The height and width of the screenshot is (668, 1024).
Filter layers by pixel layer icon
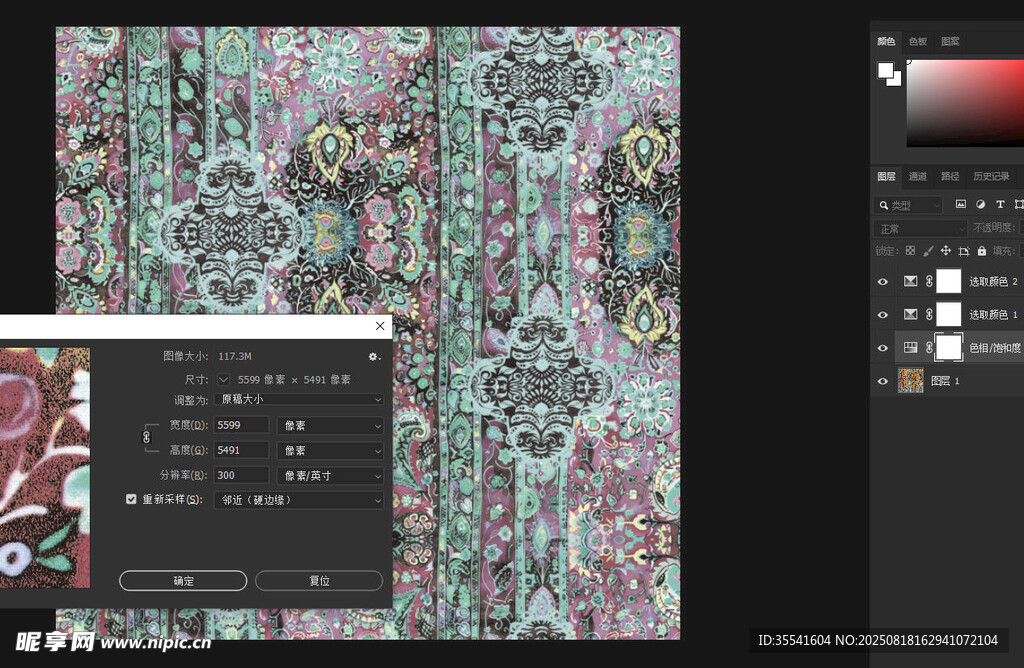[x=961, y=204]
